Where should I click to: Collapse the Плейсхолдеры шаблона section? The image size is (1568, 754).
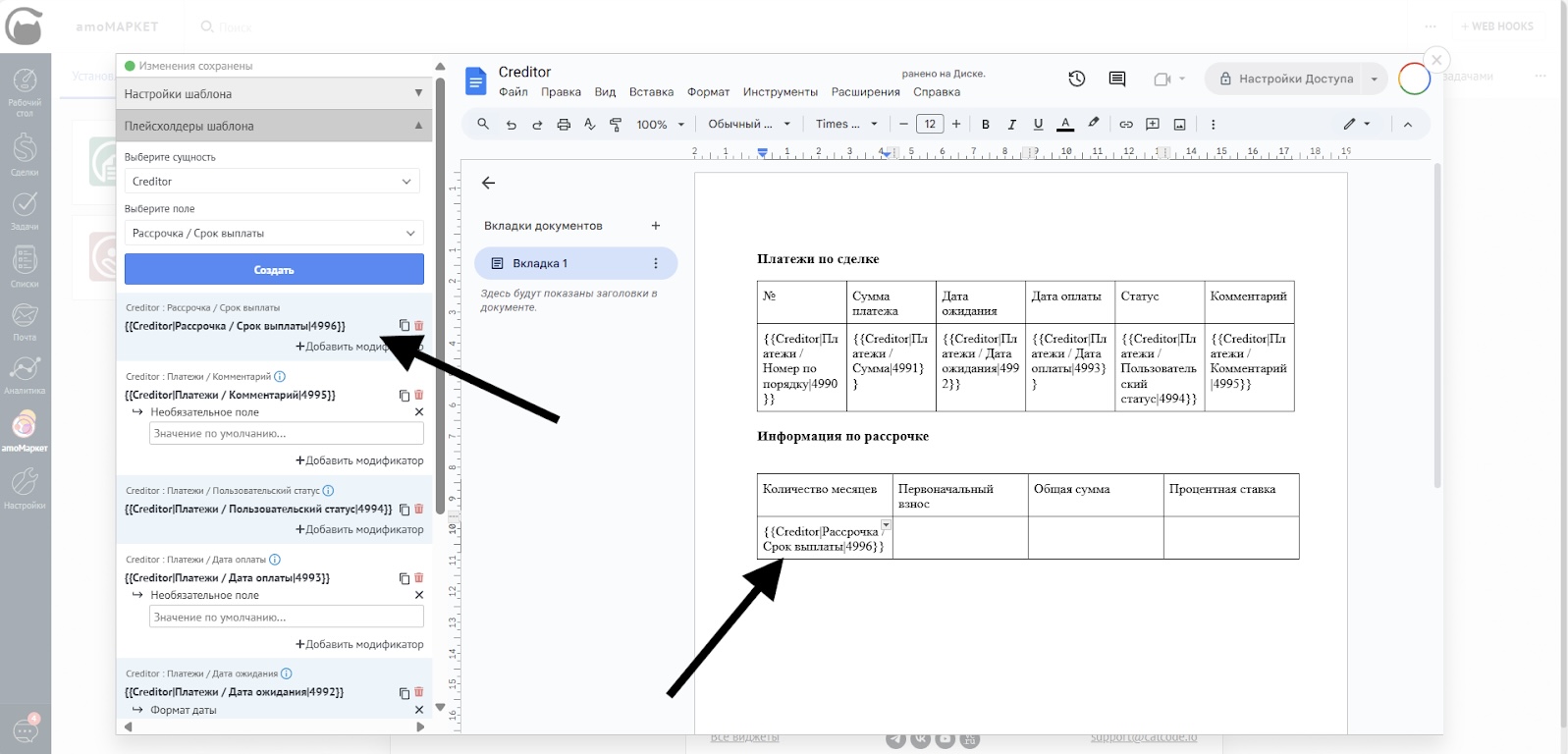(274, 126)
